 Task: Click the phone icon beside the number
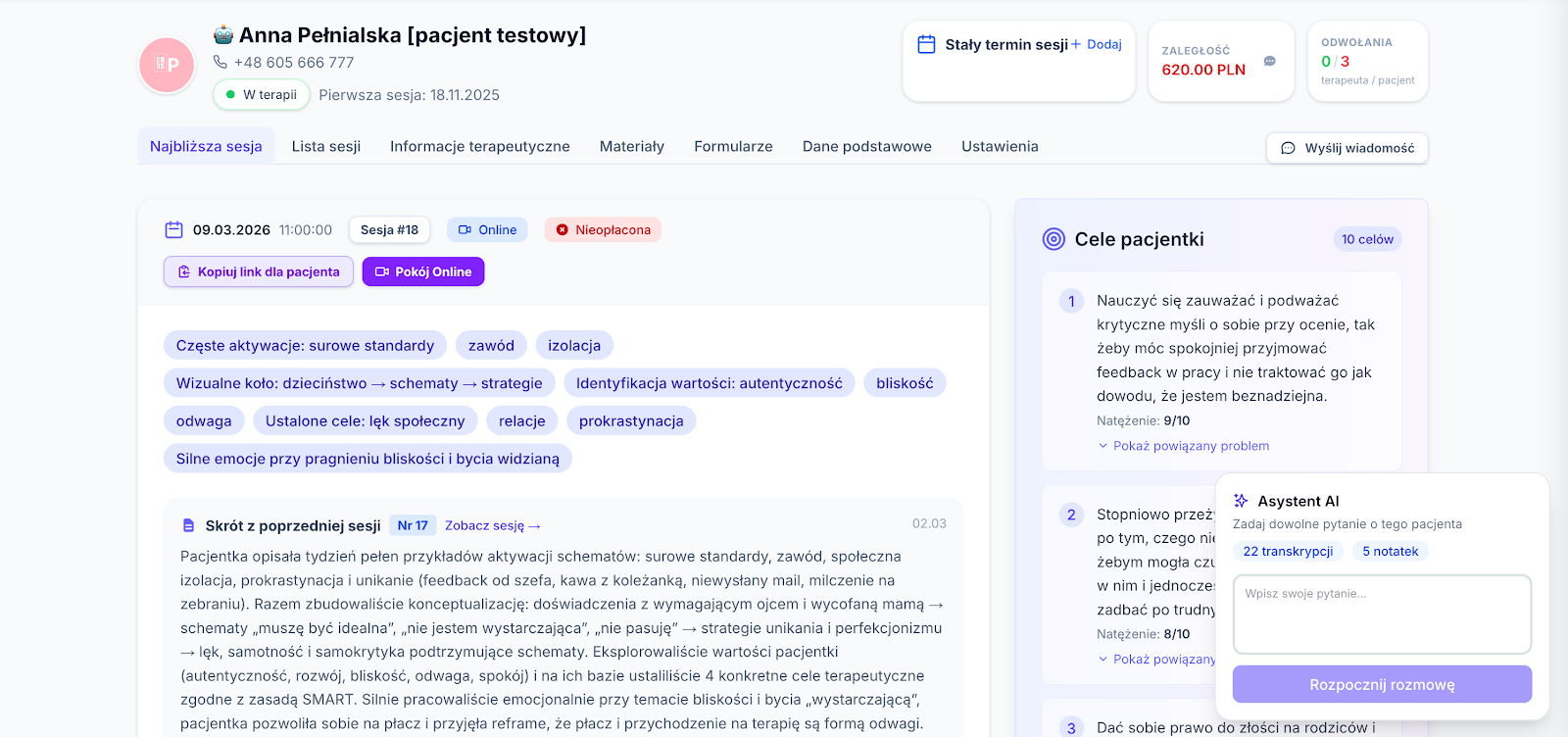coord(220,63)
